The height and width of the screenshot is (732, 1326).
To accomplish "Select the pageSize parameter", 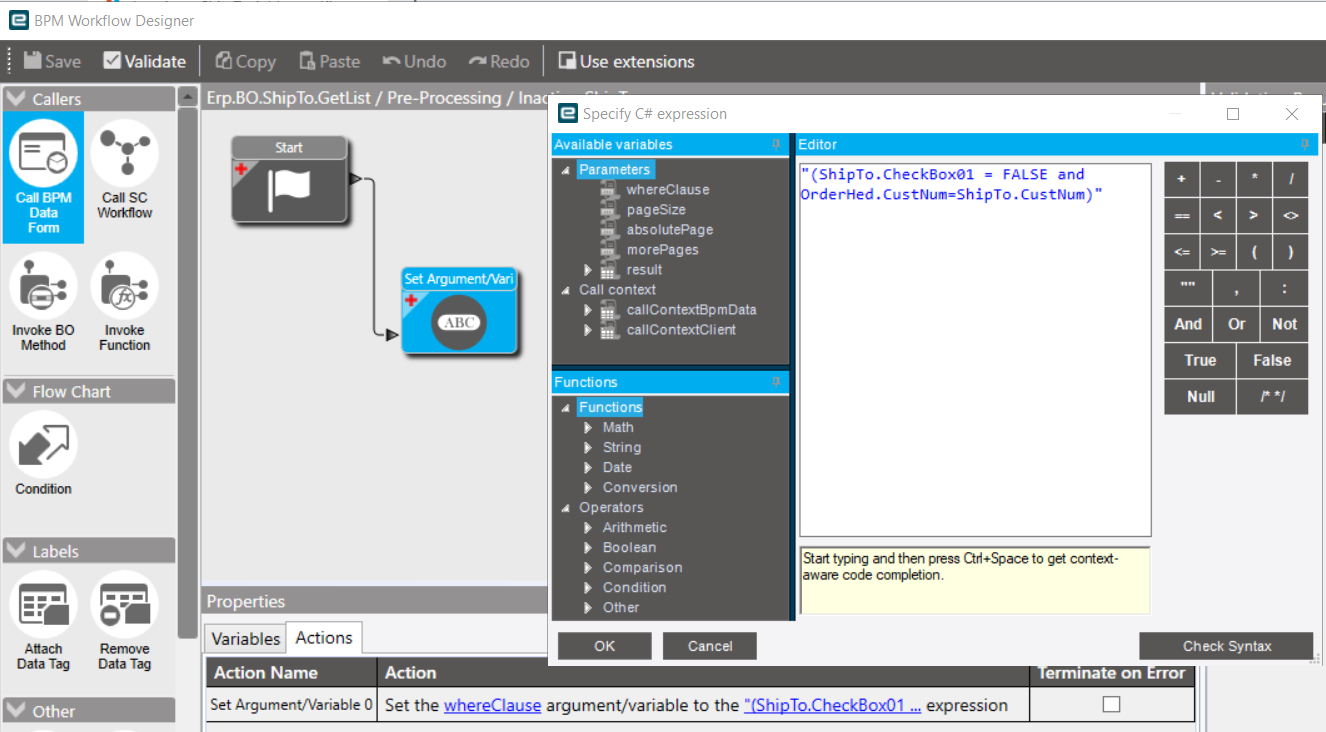I will [x=656, y=210].
